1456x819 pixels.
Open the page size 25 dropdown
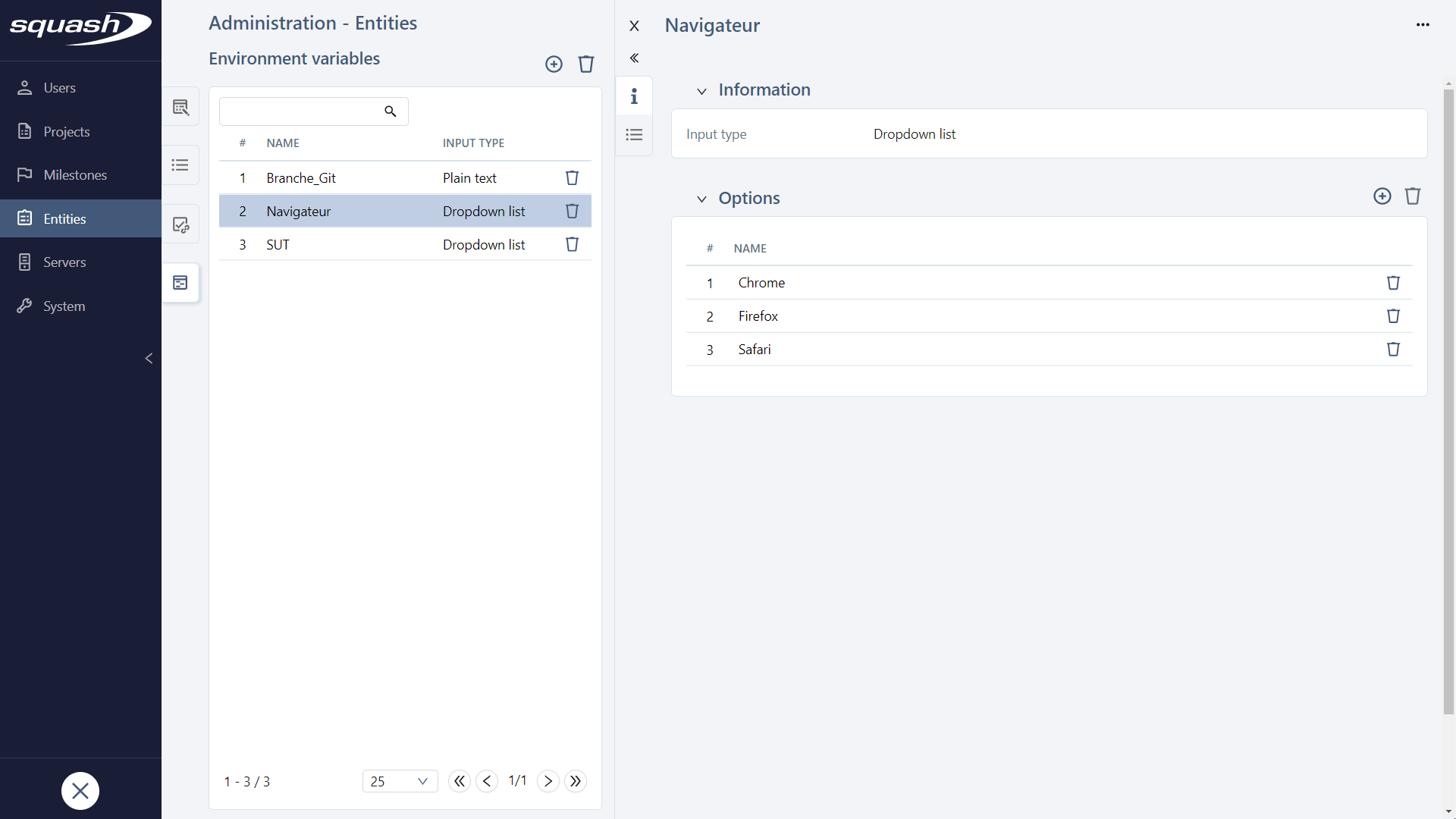pyautogui.click(x=400, y=781)
